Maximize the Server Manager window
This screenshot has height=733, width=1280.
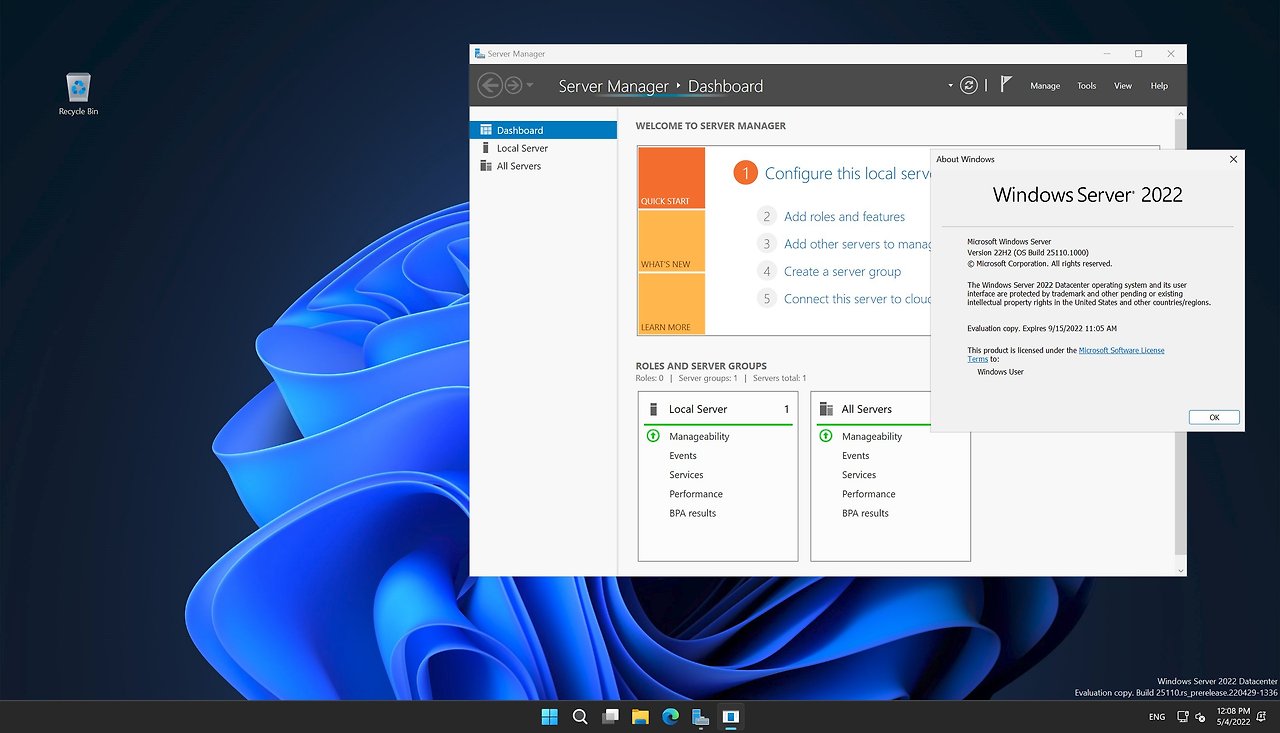pos(1138,54)
